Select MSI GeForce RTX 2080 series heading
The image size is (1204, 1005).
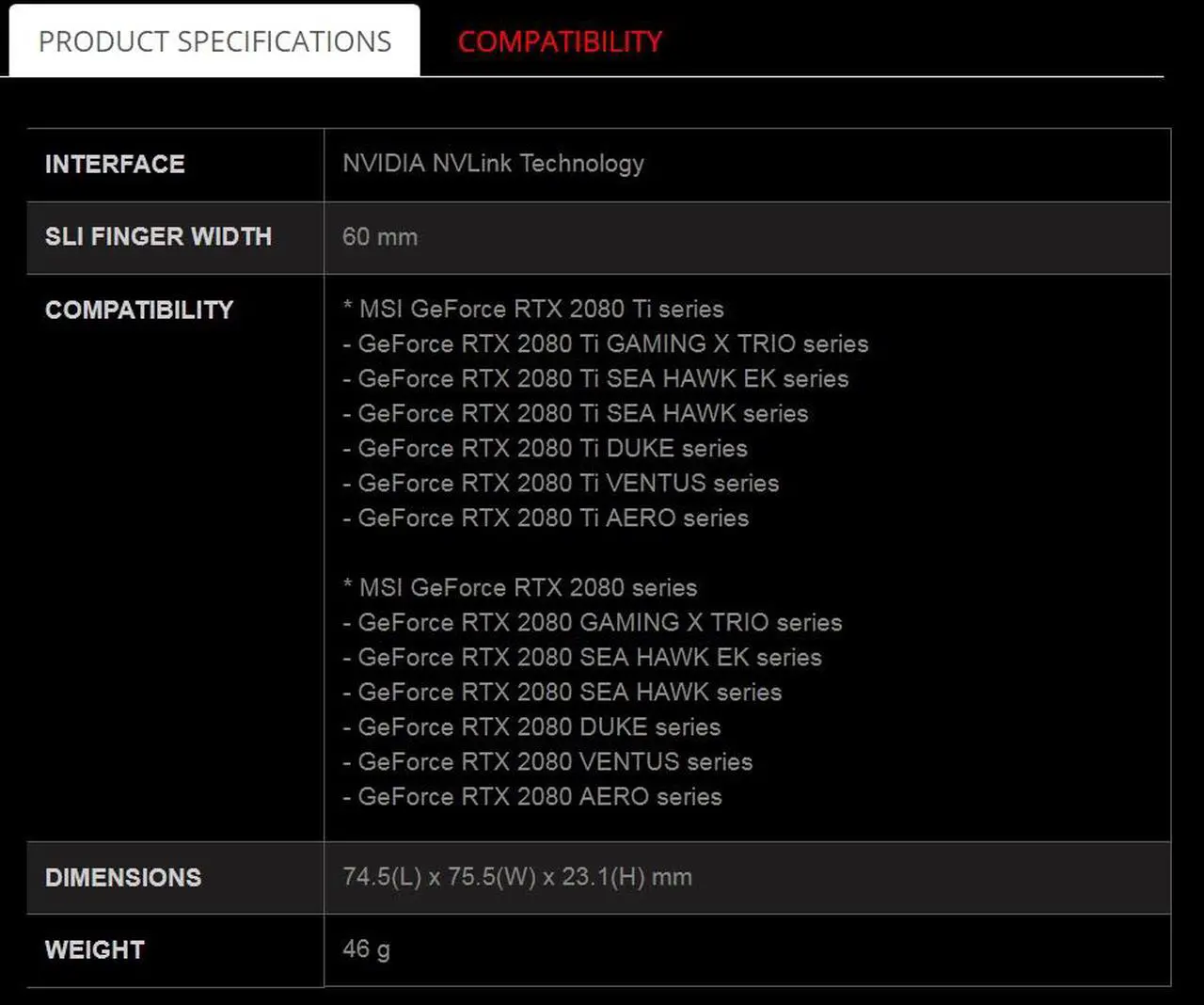(520, 587)
